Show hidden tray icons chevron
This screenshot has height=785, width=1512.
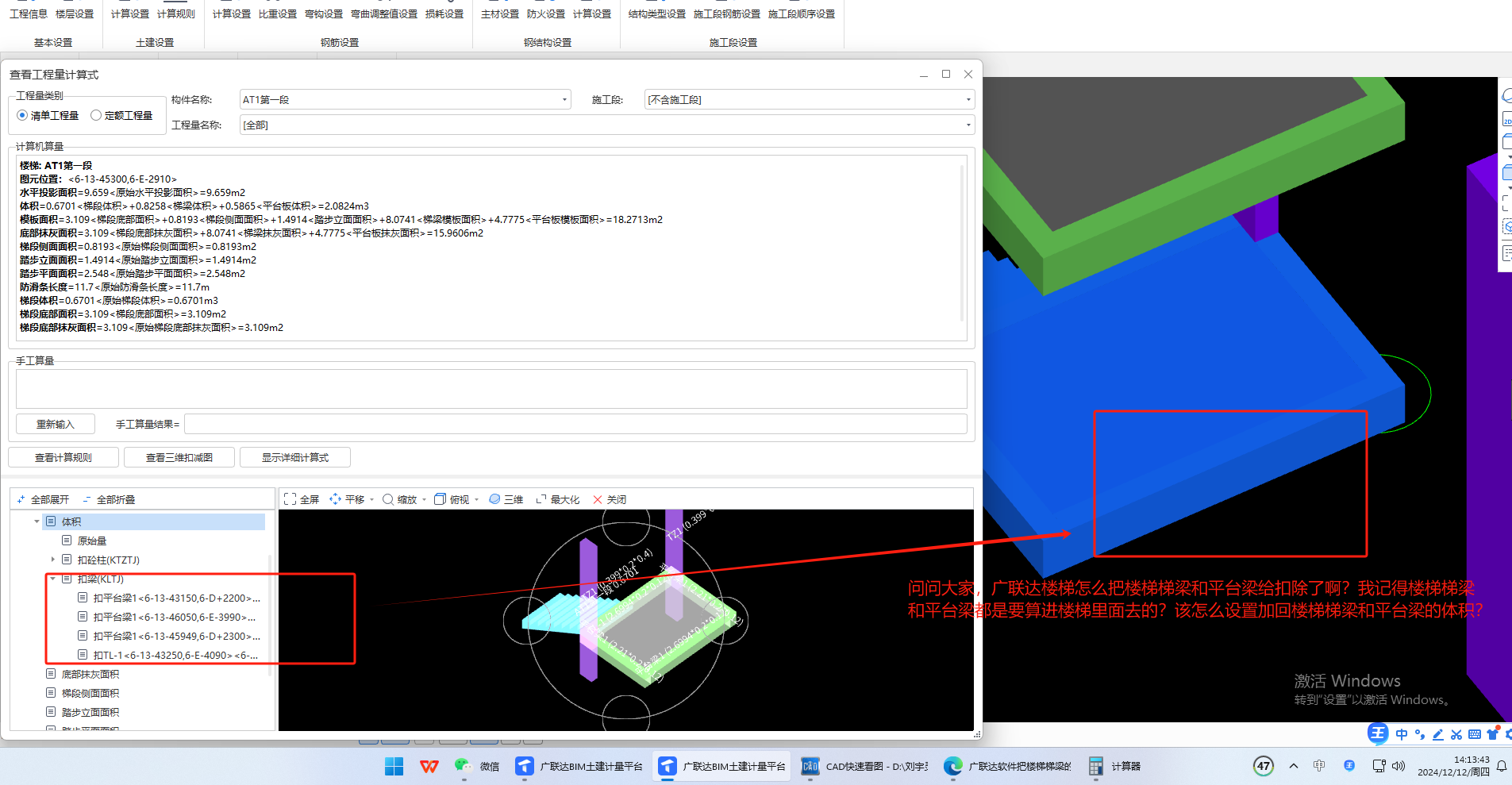pyautogui.click(x=1294, y=766)
